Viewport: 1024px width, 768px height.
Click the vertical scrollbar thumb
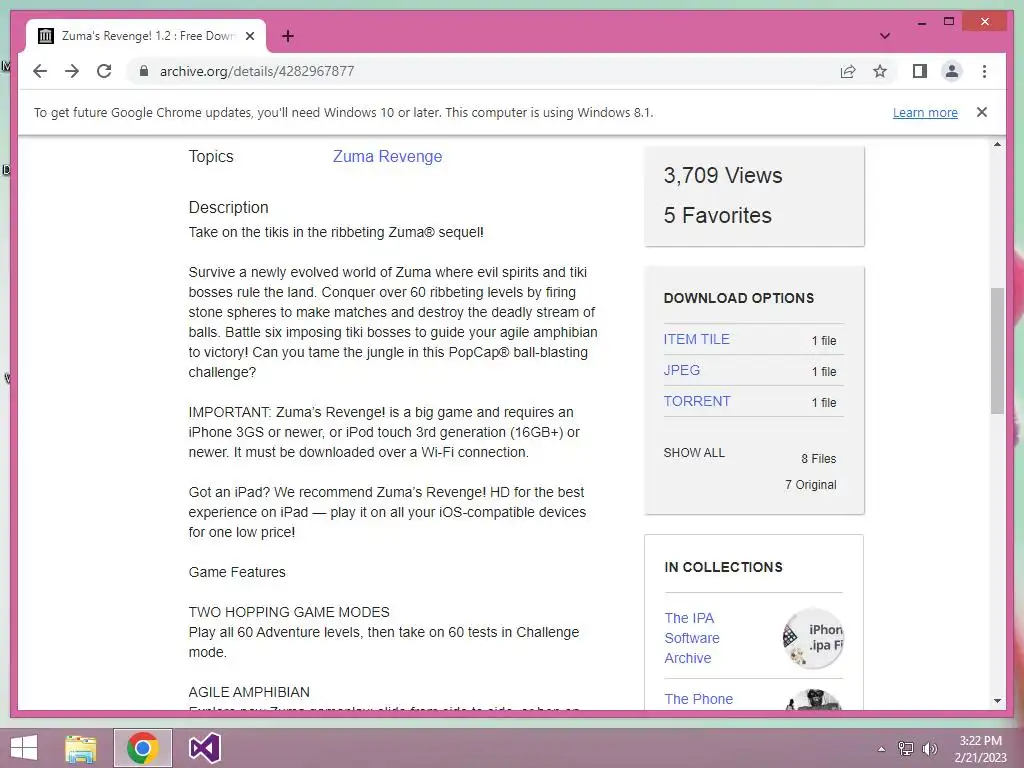coord(997,350)
